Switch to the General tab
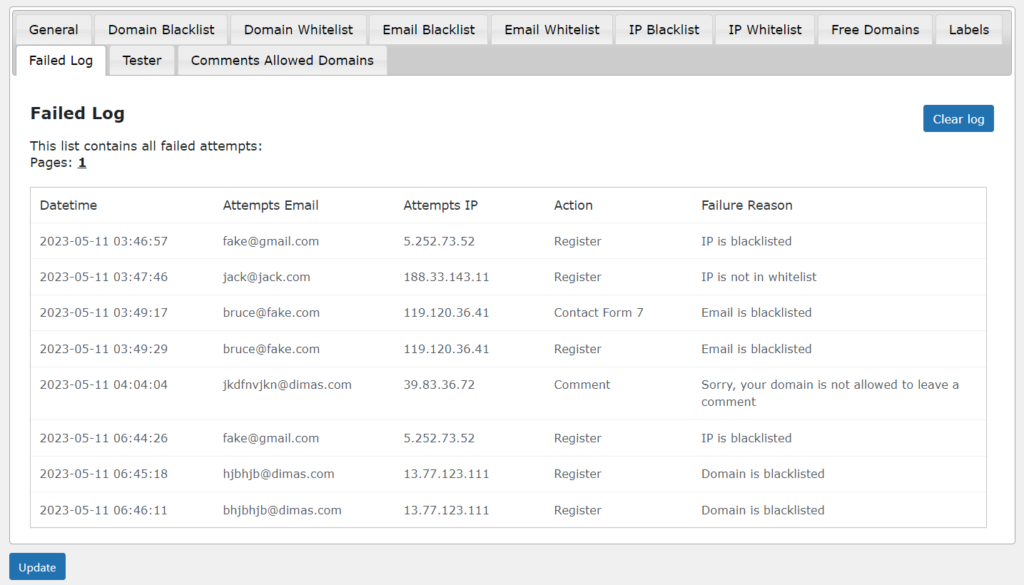Viewport: 1024px width, 585px height. click(52, 29)
